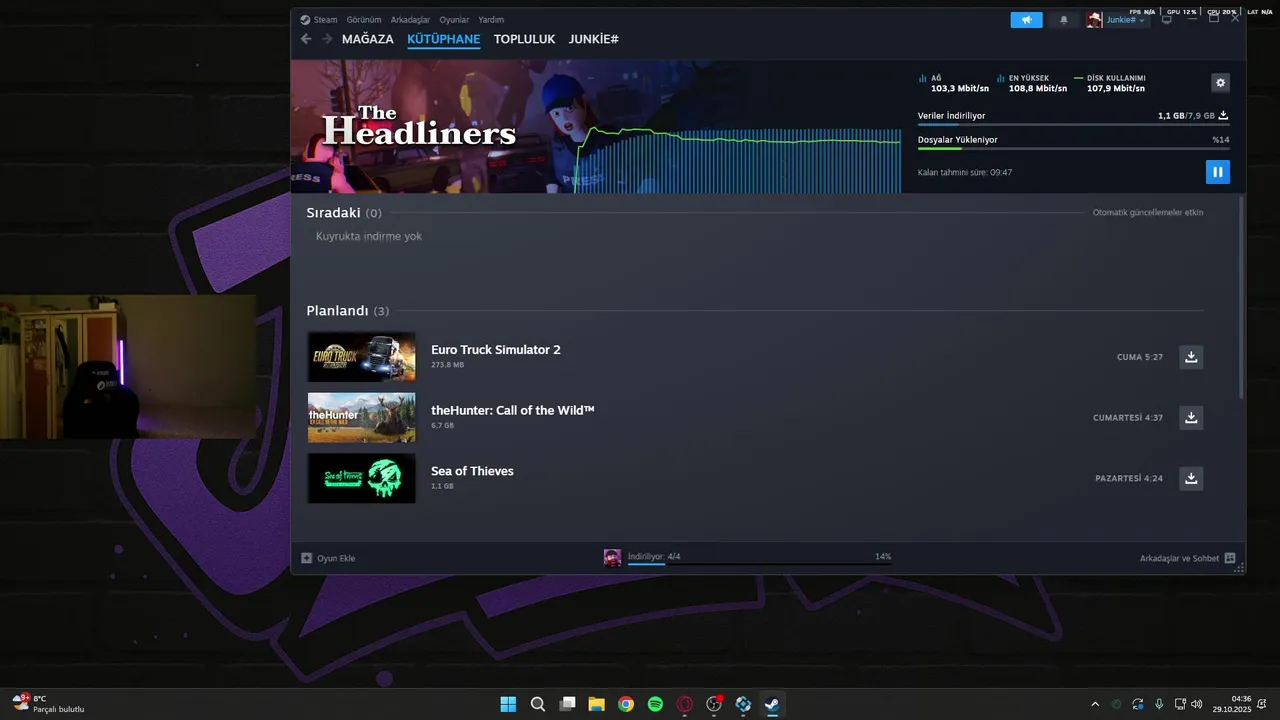Open Opera GX from the taskbar
The width and height of the screenshot is (1280, 720).
[685, 704]
